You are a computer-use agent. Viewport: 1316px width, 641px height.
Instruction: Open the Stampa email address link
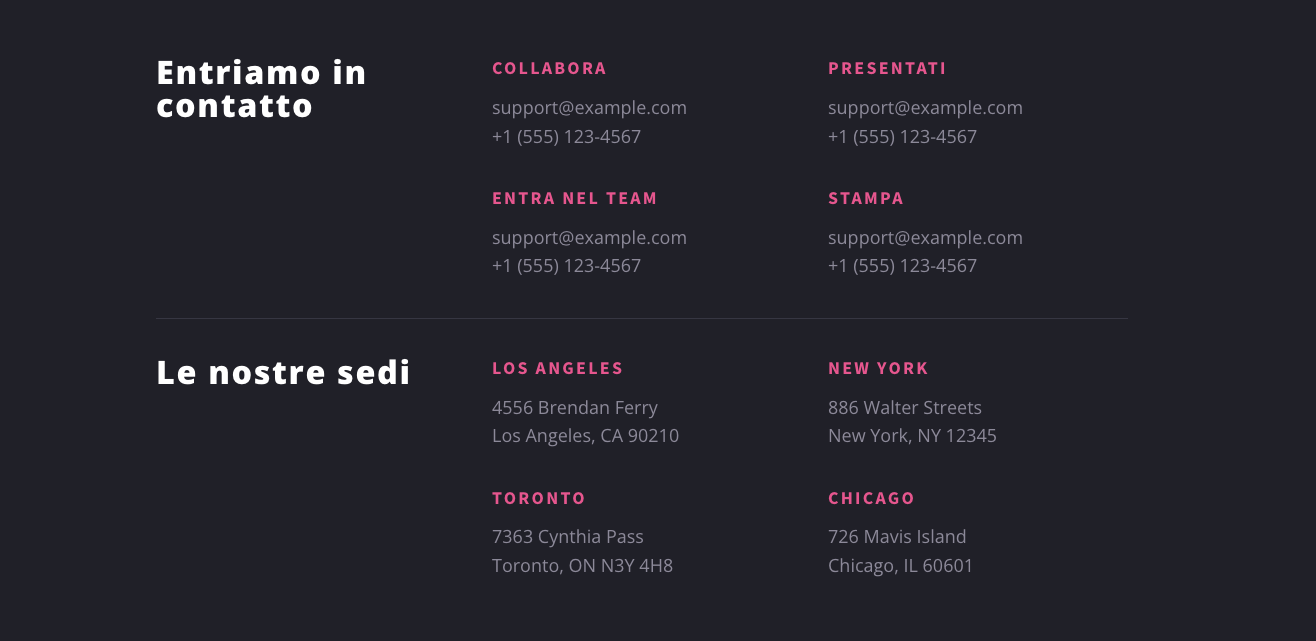[x=925, y=238]
